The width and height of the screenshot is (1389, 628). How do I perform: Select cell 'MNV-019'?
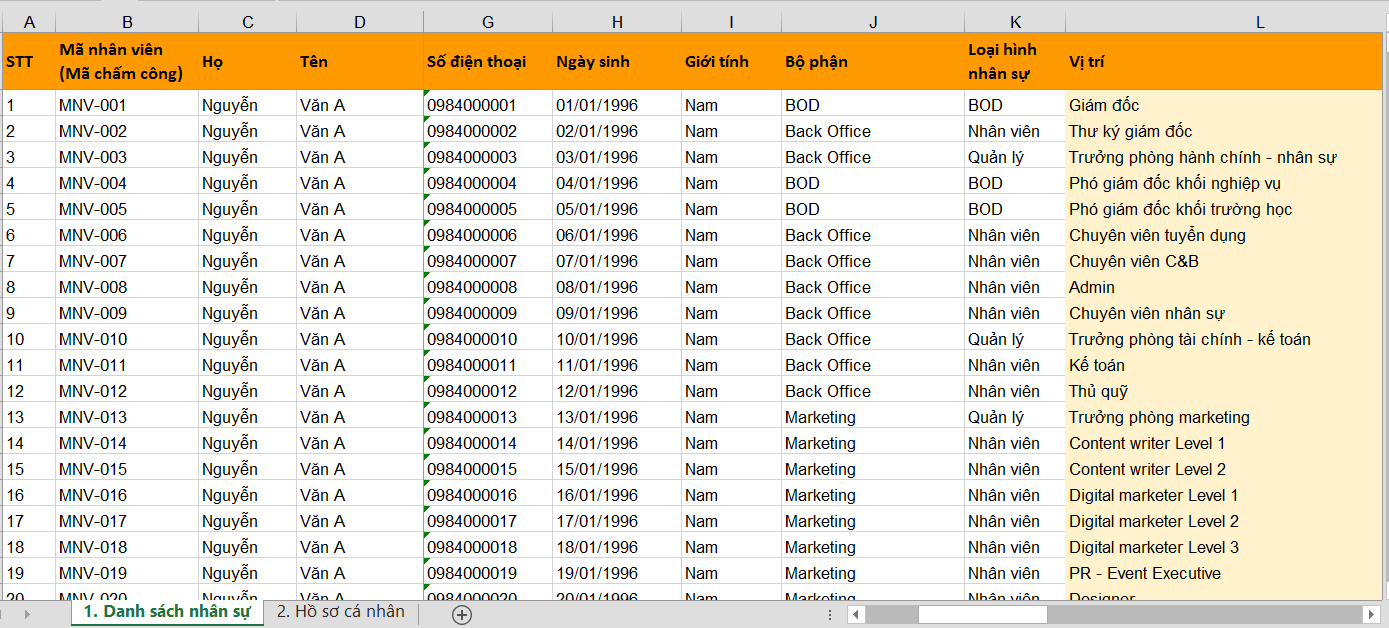(127, 573)
